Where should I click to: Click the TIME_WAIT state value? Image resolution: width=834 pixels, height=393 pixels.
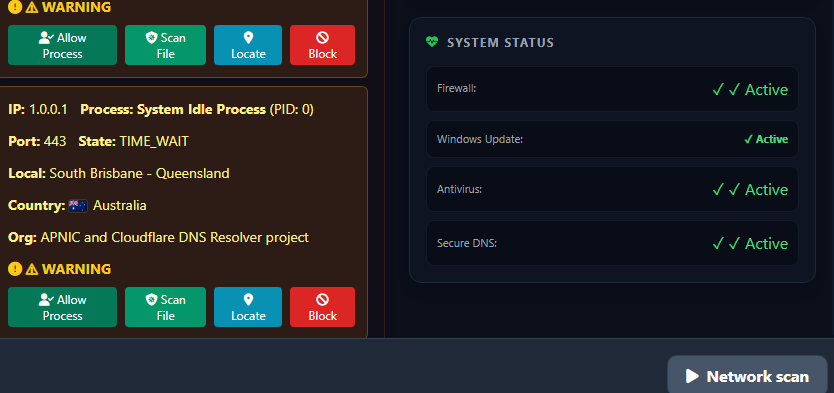[154, 141]
